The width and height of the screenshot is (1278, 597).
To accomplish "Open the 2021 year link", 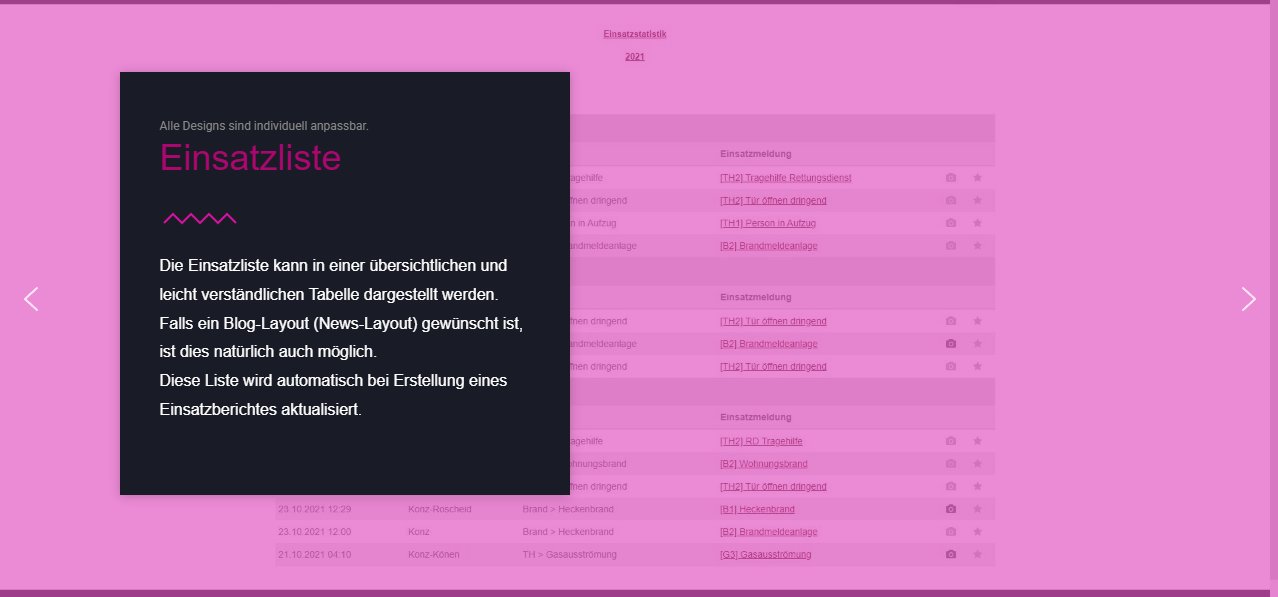I will tap(635, 57).
